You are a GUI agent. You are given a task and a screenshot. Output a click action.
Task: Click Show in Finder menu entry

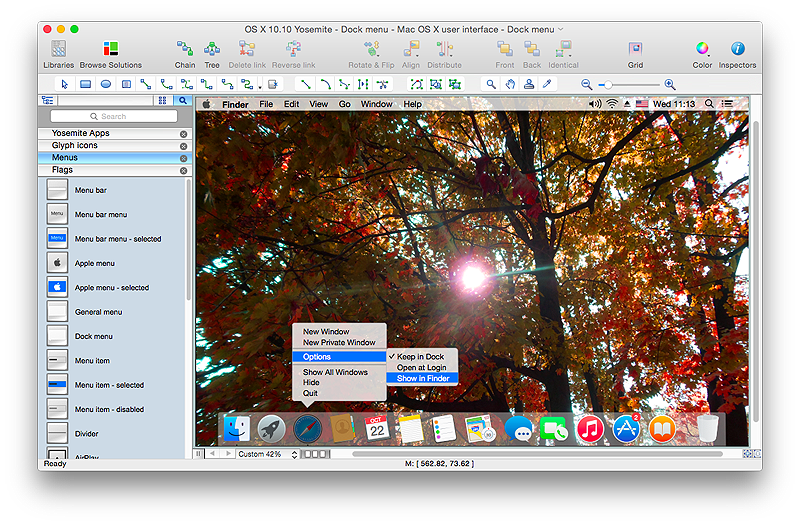pos(423,378)
